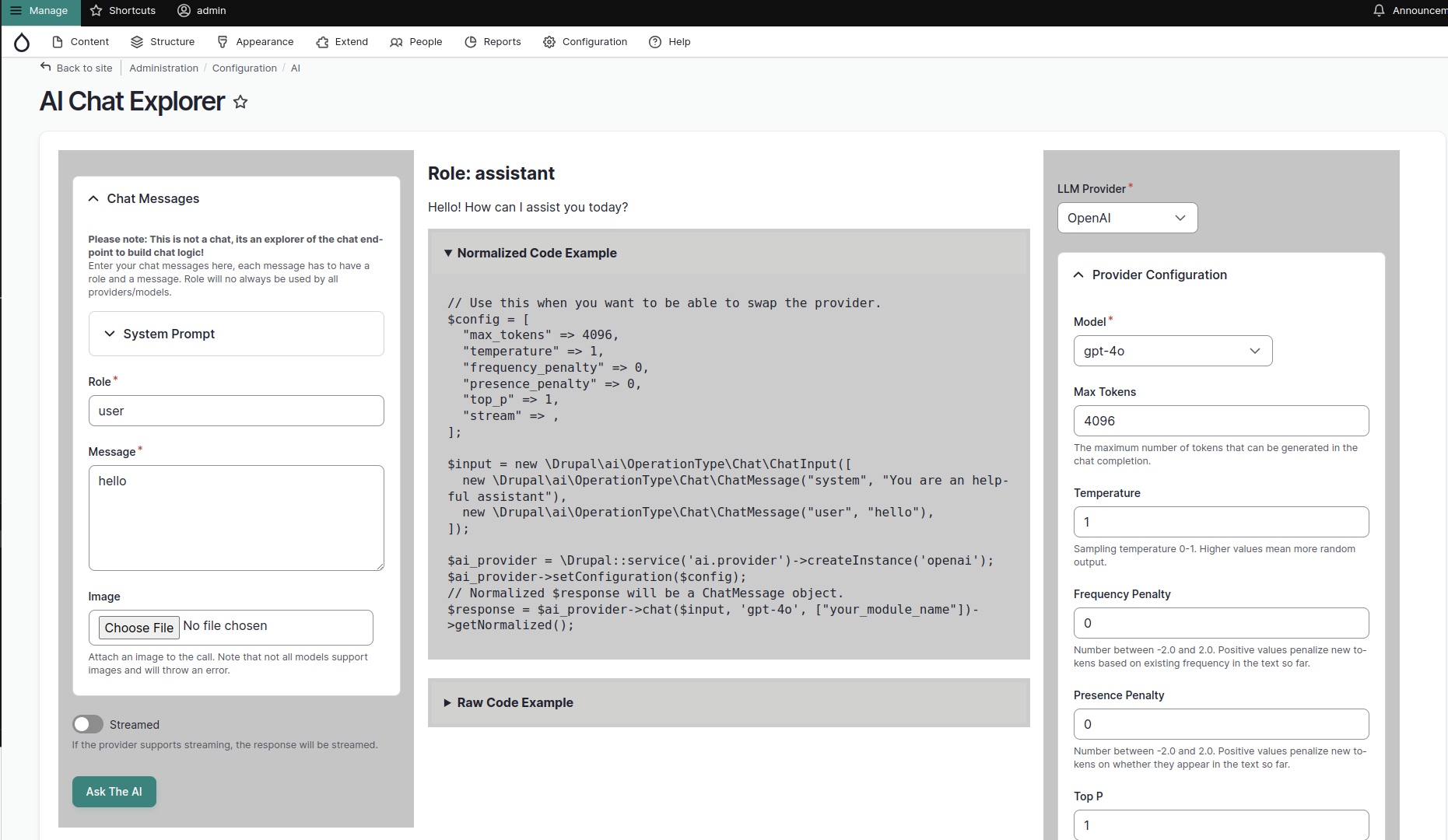Click the Back to site arrow

coord(46,68)
